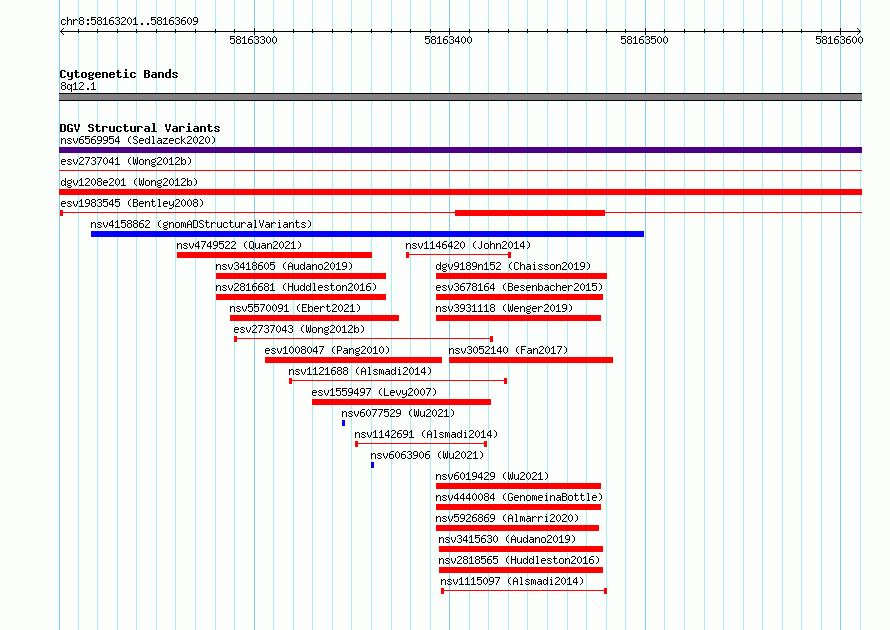Image resolution: width=890 pixels, height=630 pixels.
Task: Click the esv1559497 (Levy2007) label
Action: pos(374,392)
